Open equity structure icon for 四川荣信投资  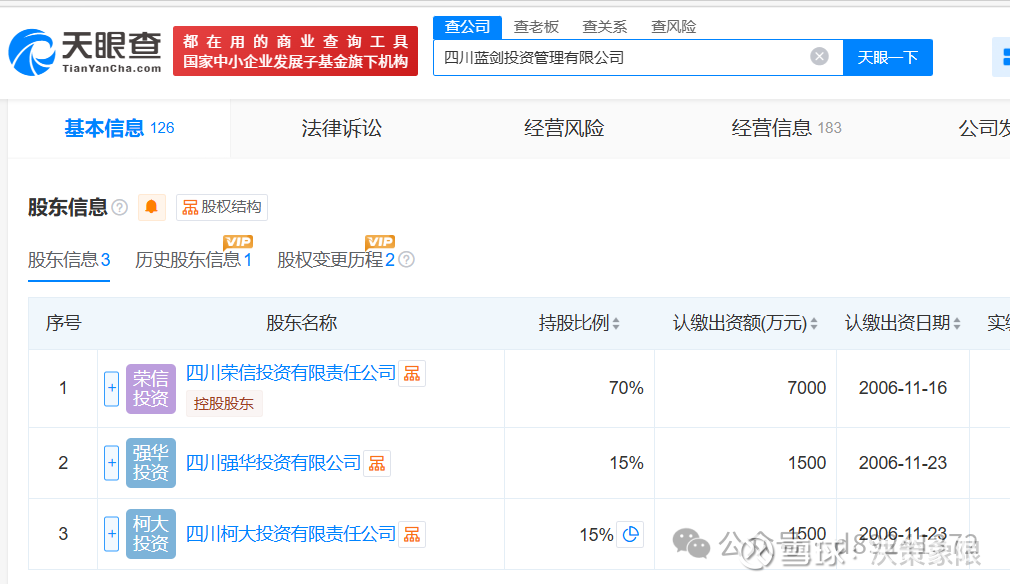pos(412,374)
